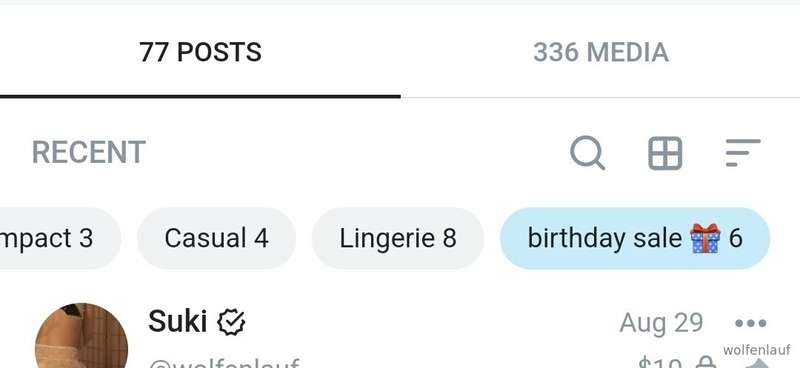Screen dimensions: 800x368
Task: Toggle the Lingerie 8 filter chip
Action: point(398,238)
